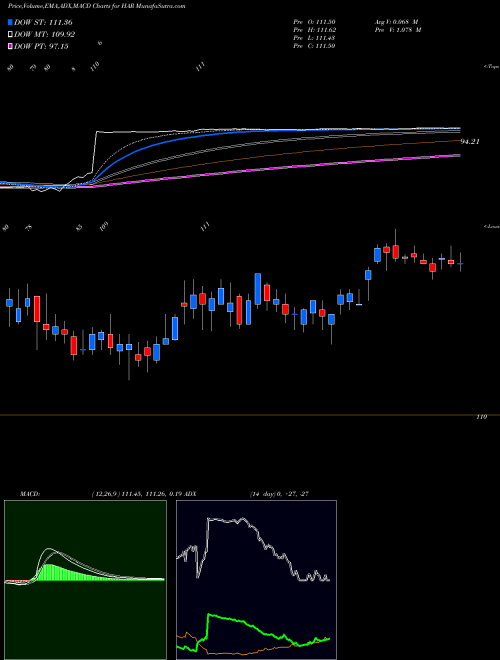
Task: Click the 'Pre C: 111.59' close value
Action: pos(314,46)
